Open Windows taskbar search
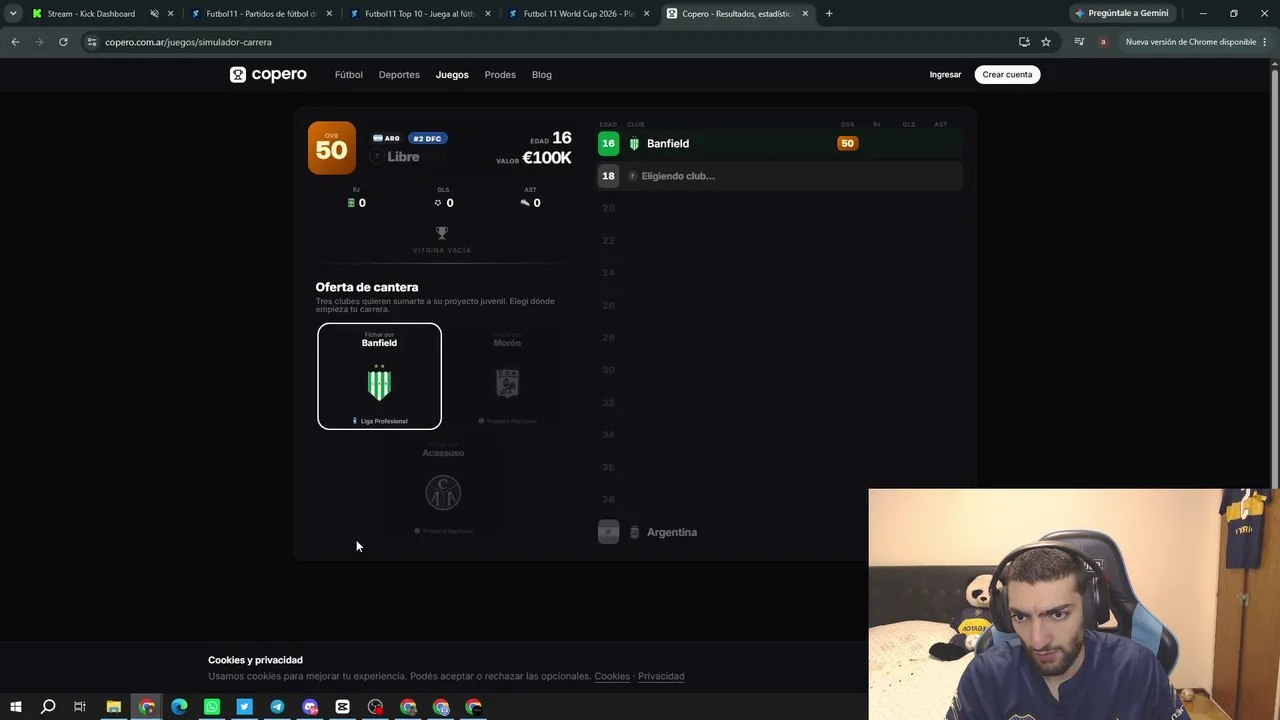The height and width of the screenshot is (720, 1280). [x=48, y=707]
